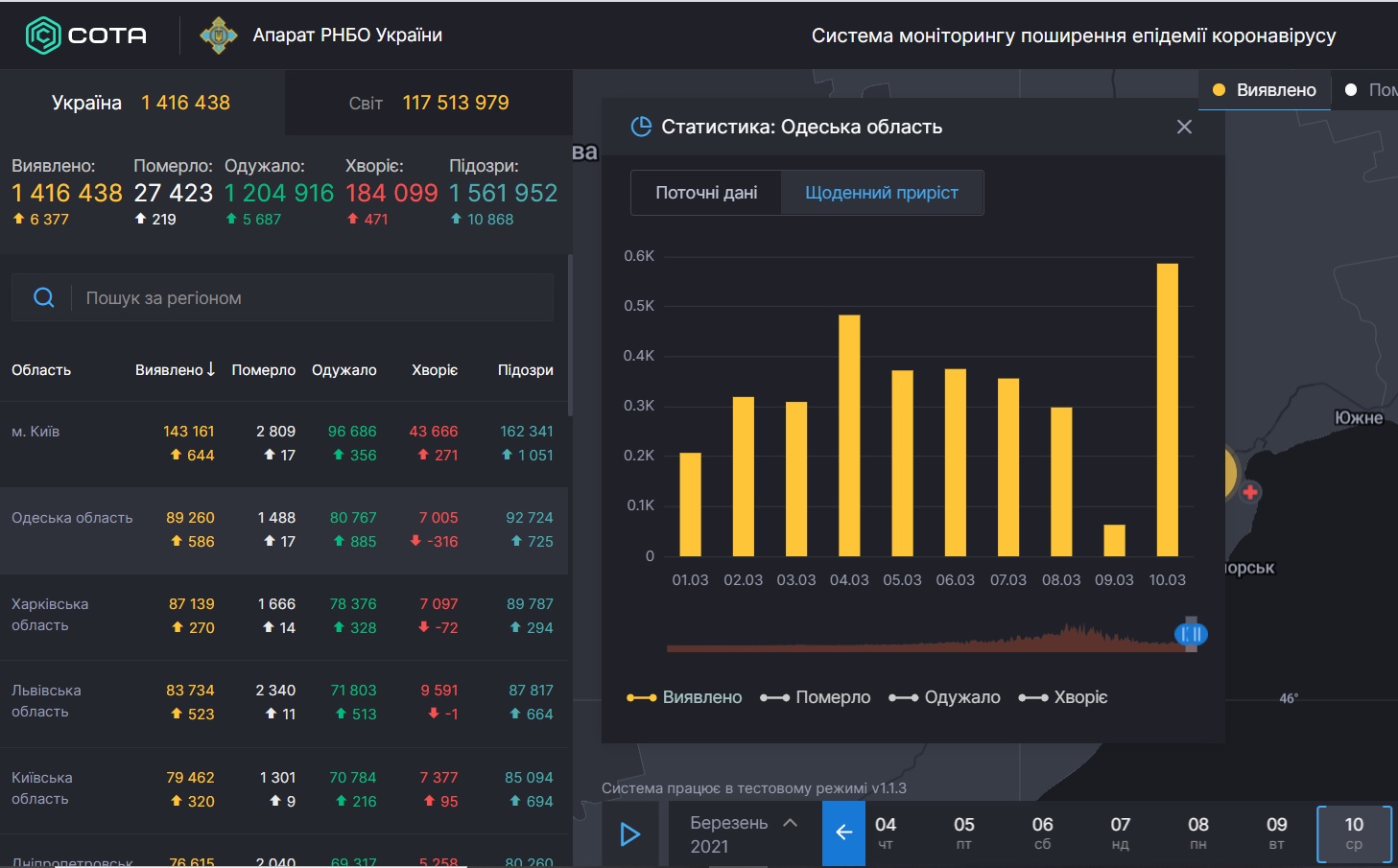
Task: Select the Світ statistics tab
Action: point(428,103)
